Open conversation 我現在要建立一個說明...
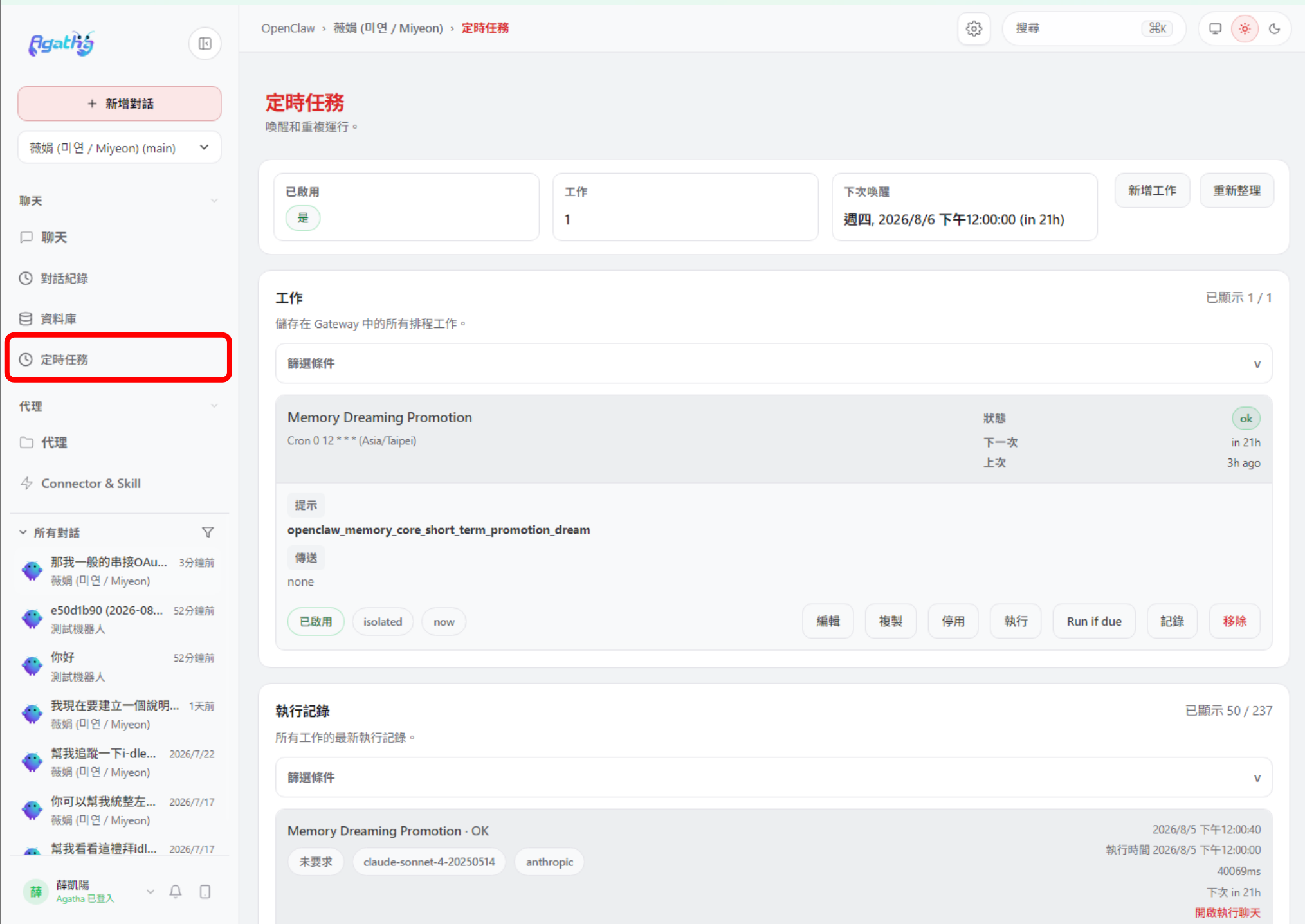 (119, 714)
